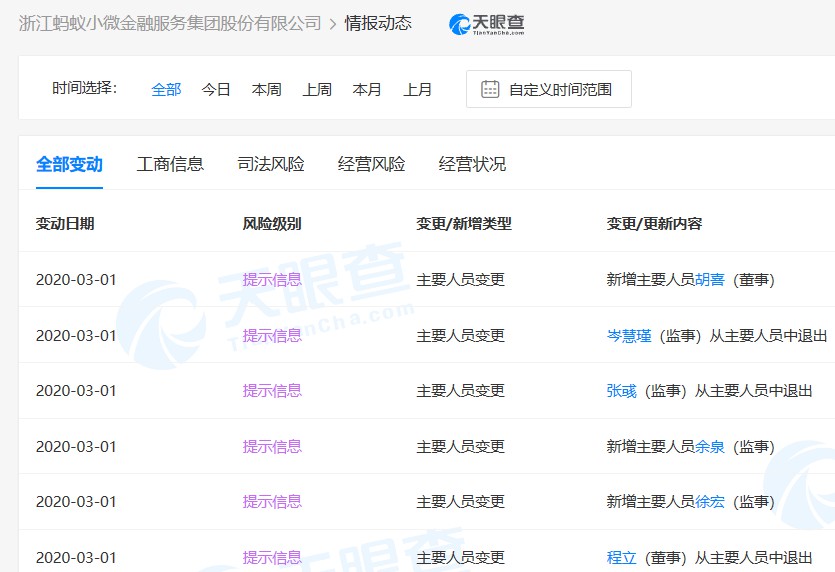Click 主要人员变更 in the 胡喜 row
835x572 pixels.
pos(460,280)
